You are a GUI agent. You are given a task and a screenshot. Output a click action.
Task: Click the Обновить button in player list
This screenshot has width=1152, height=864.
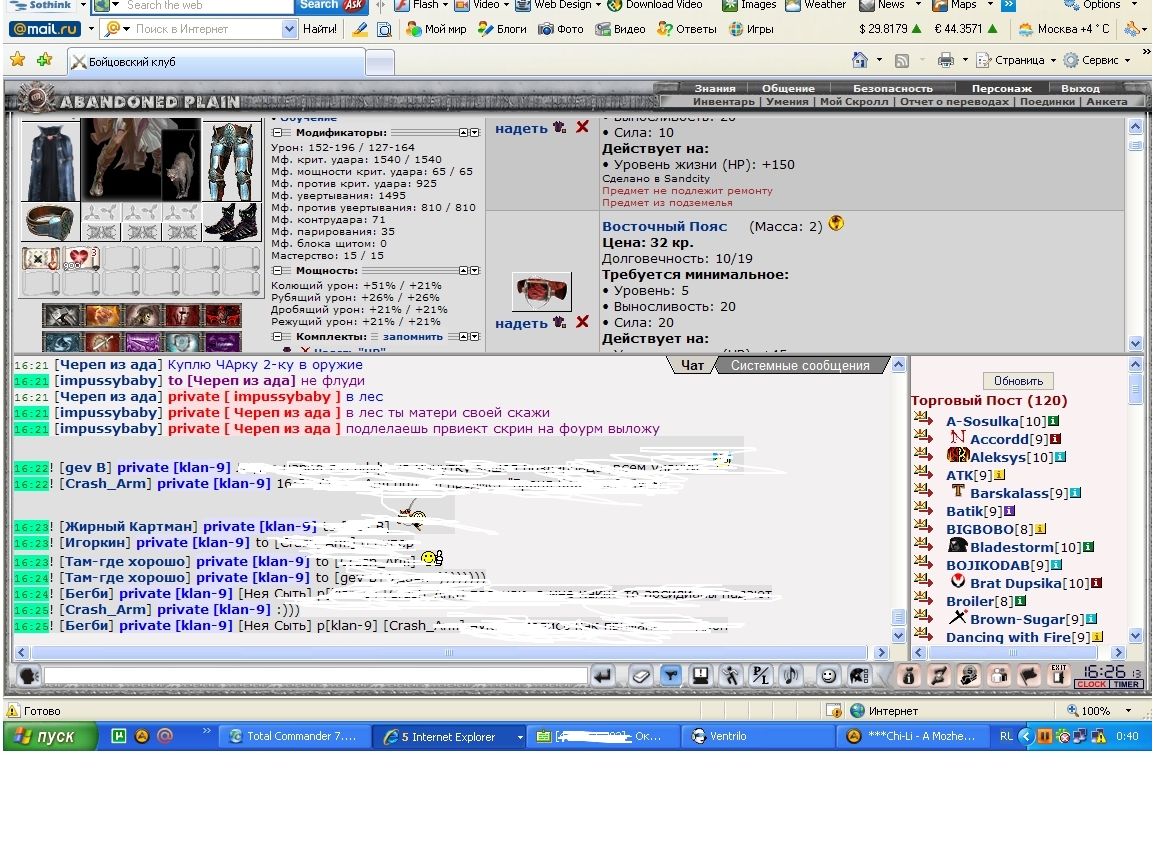click(x=1018, y=381)
